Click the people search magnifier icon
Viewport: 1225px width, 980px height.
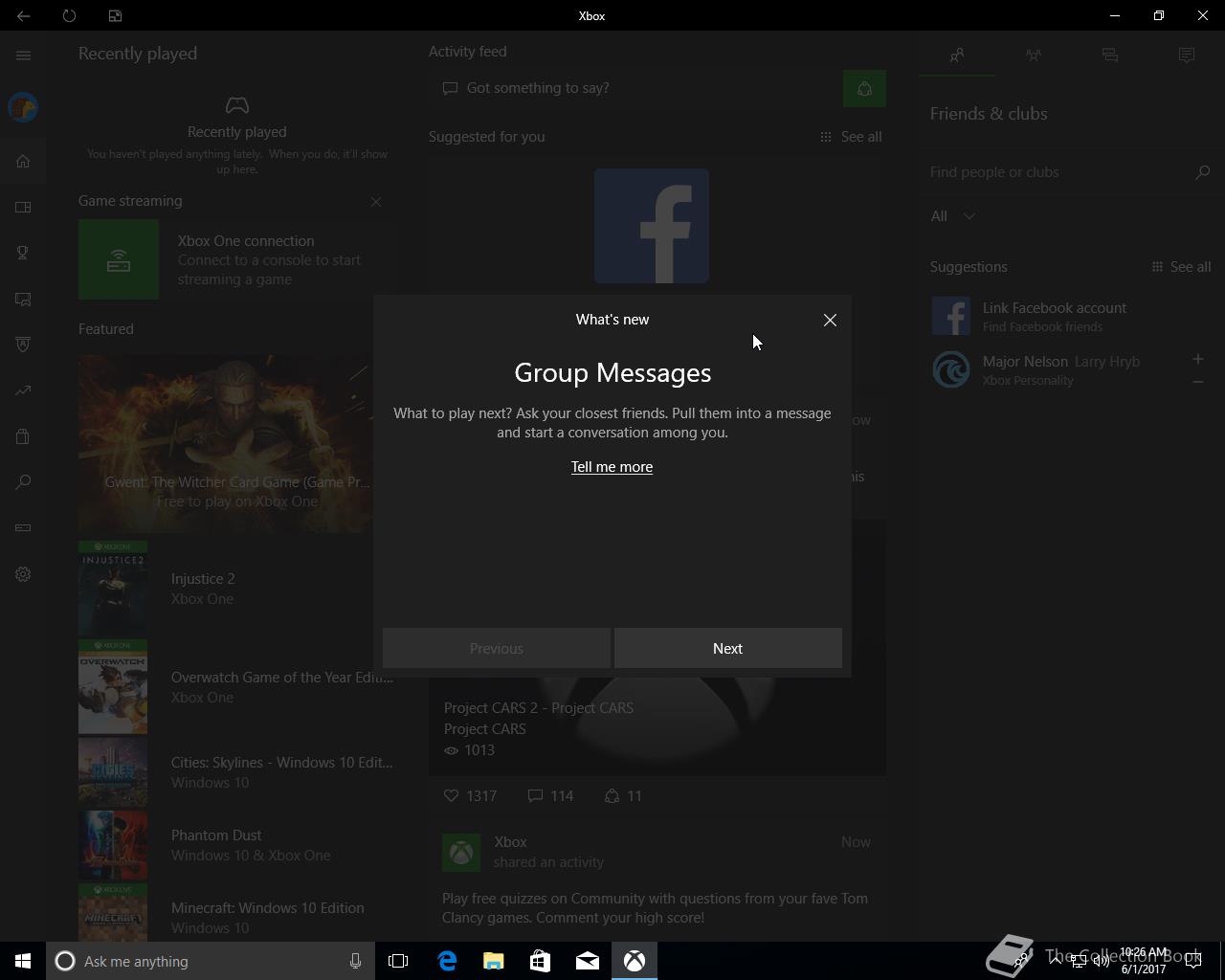point(1203,172)
